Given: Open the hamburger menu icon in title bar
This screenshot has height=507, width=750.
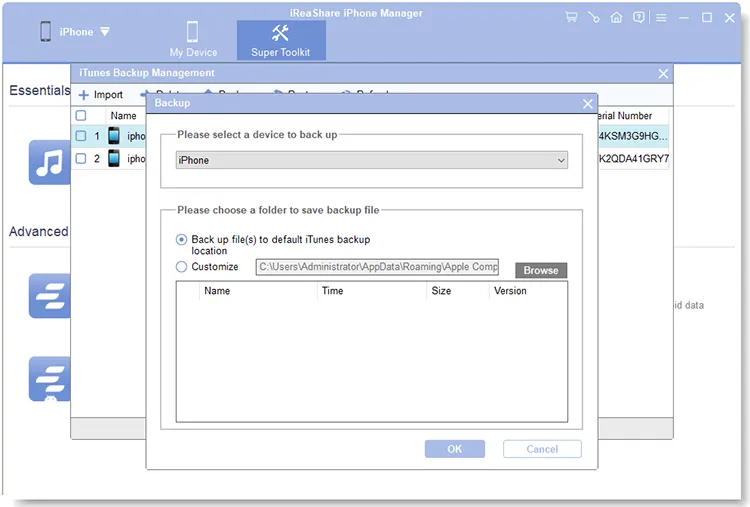Looking at the screenshot, I should 661,18.
